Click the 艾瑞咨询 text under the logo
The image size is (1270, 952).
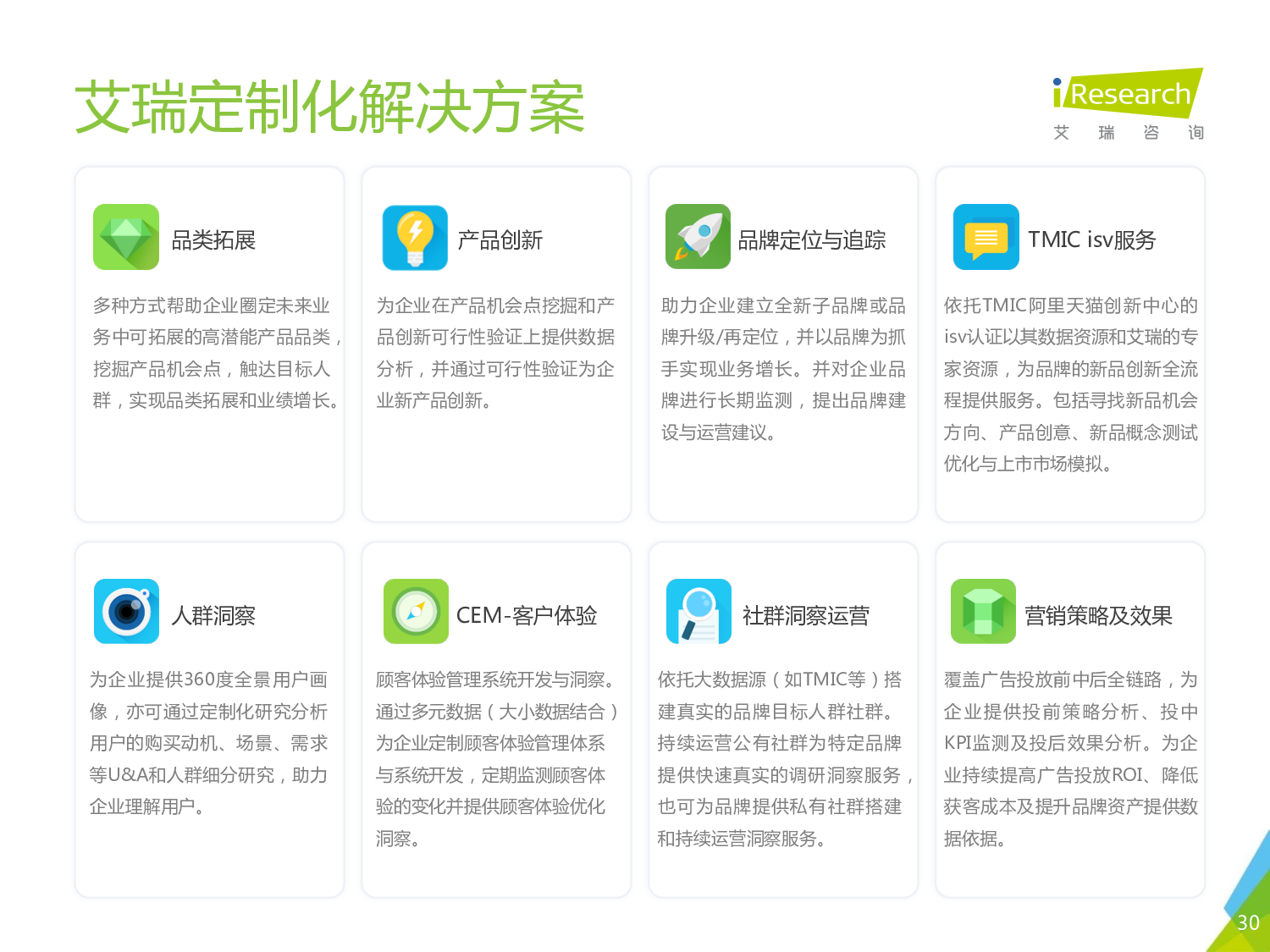coord(1128,133)
